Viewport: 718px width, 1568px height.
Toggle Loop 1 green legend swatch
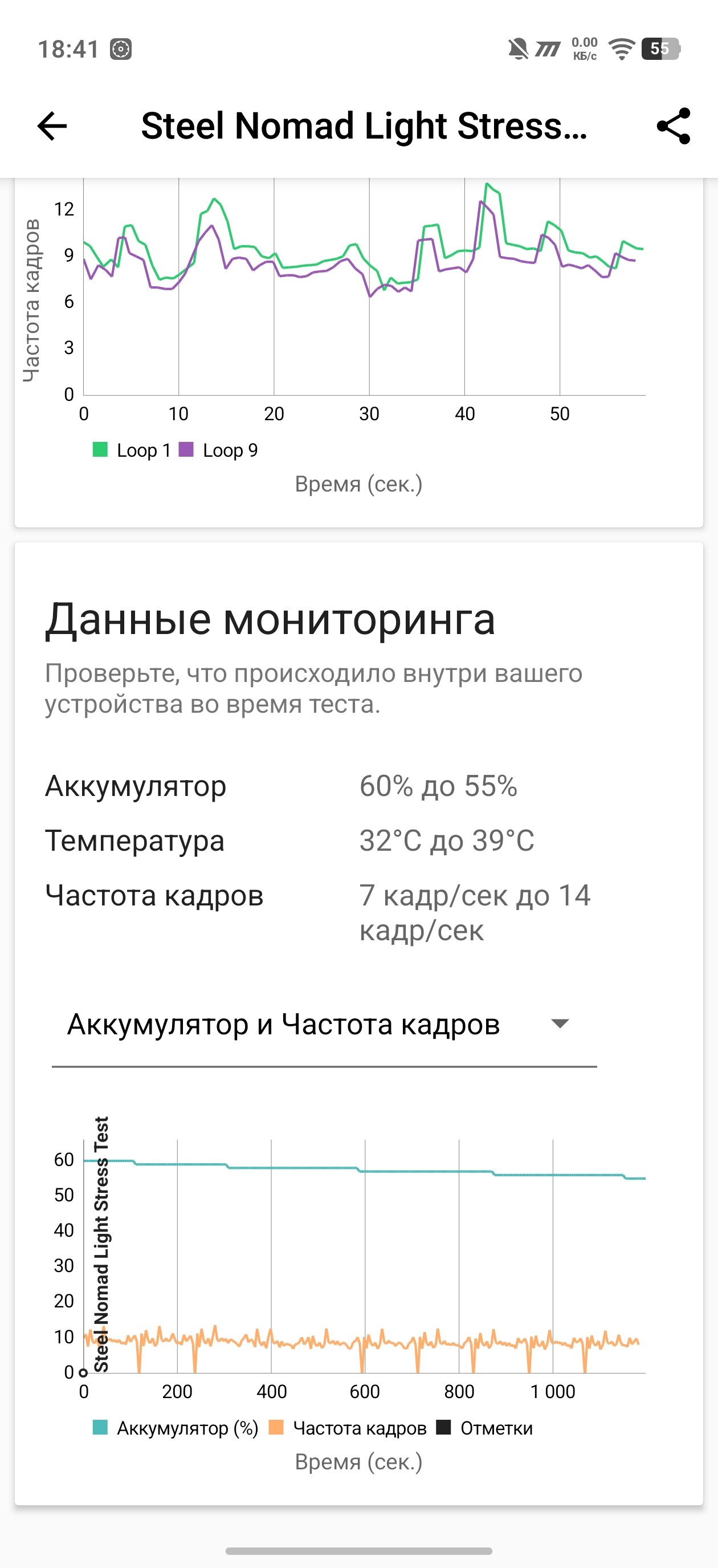[100, 450]
